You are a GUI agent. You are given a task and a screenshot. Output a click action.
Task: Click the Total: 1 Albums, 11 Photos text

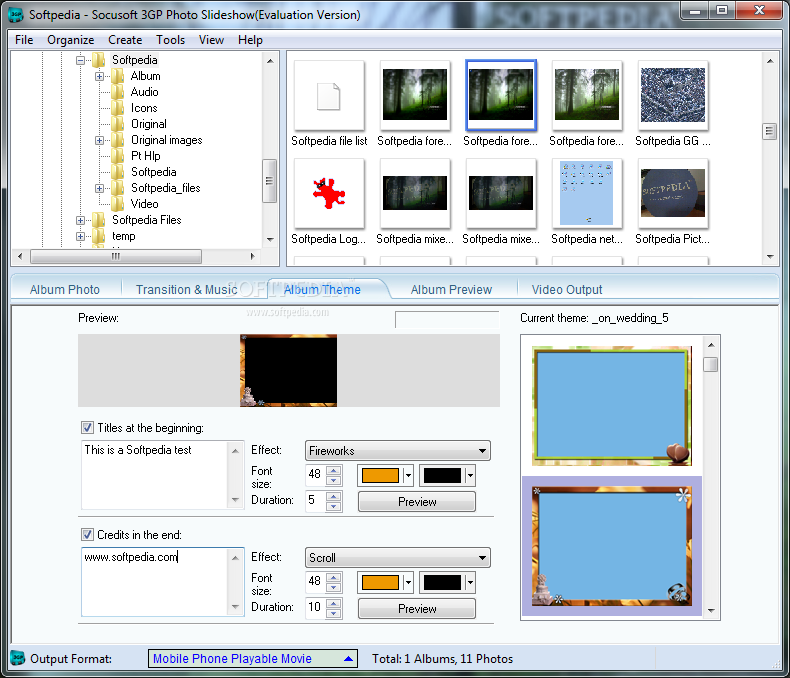pyautogui.click(x=442, y=659)
